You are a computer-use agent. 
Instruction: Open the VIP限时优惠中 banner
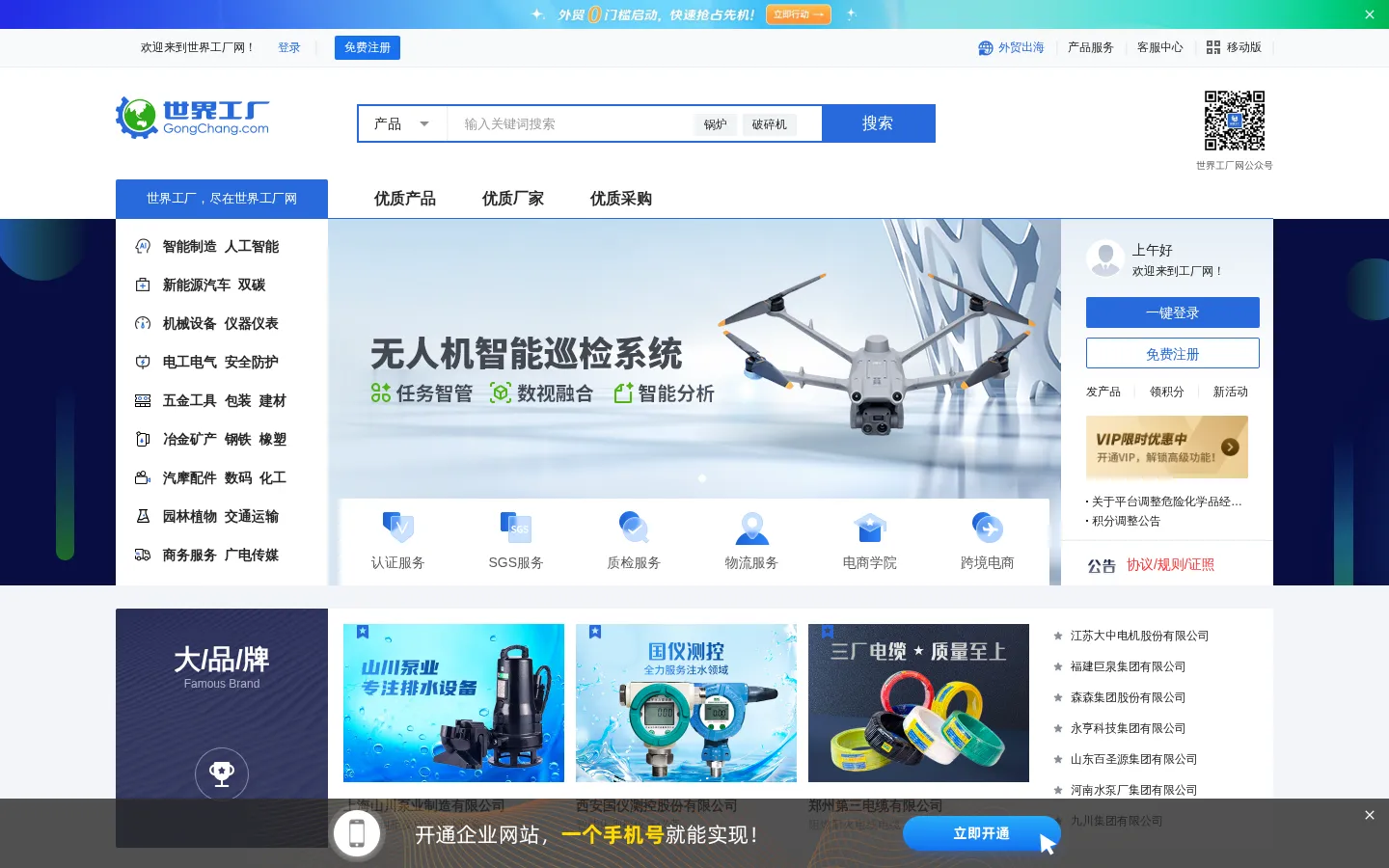pyautogui.click(x=1167, y=447)
